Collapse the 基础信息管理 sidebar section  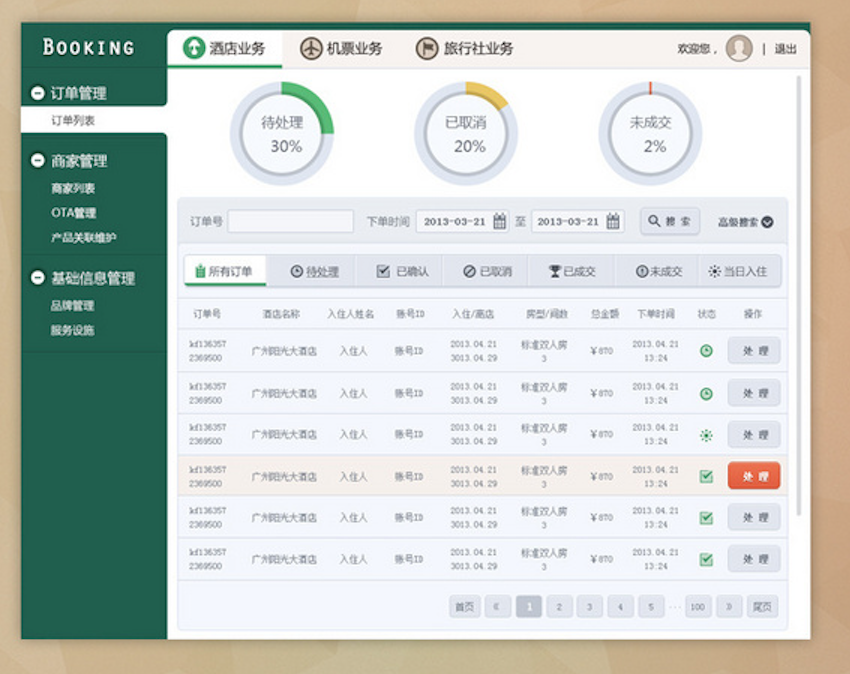[38, 278]
